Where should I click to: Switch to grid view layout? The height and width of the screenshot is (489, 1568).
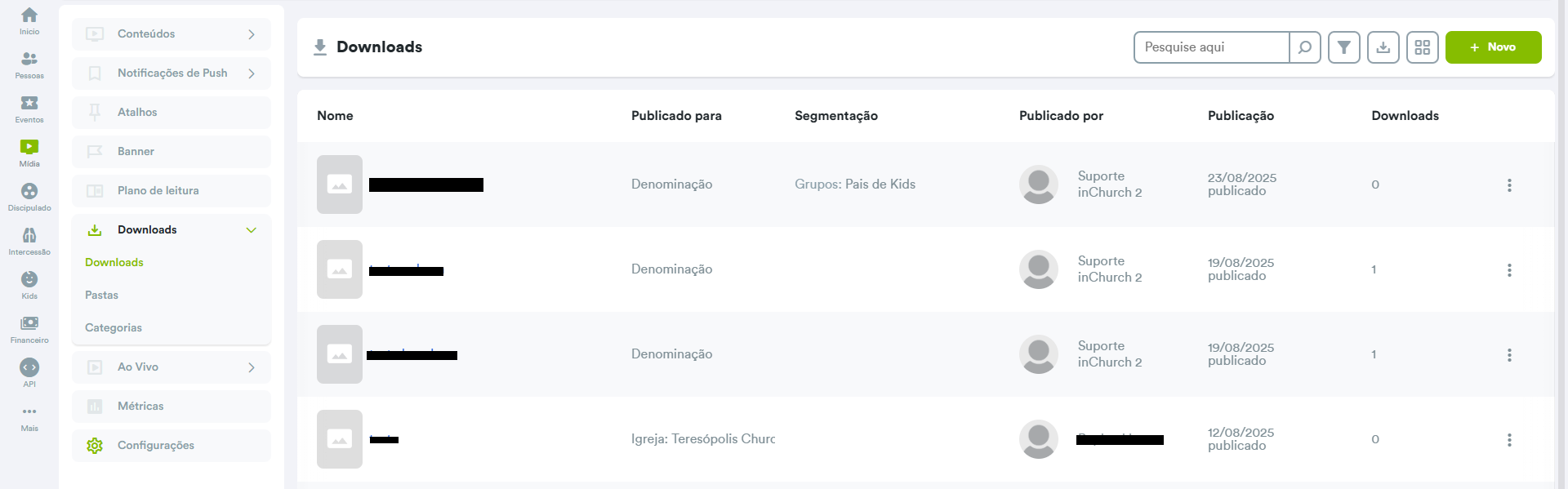(x=1422, y=47)
